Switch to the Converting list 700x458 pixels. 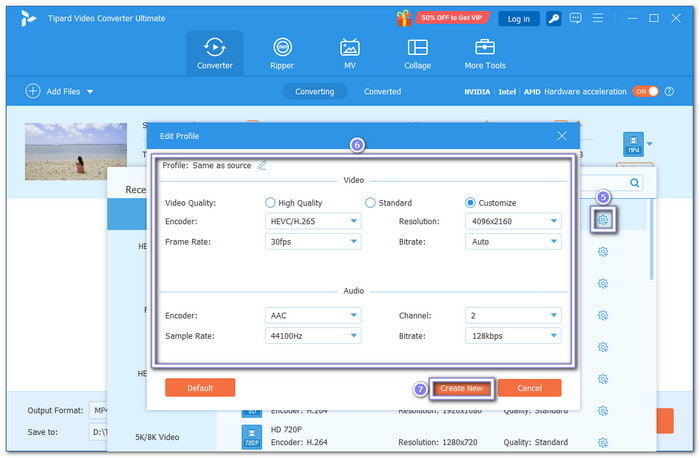point(314,92)
